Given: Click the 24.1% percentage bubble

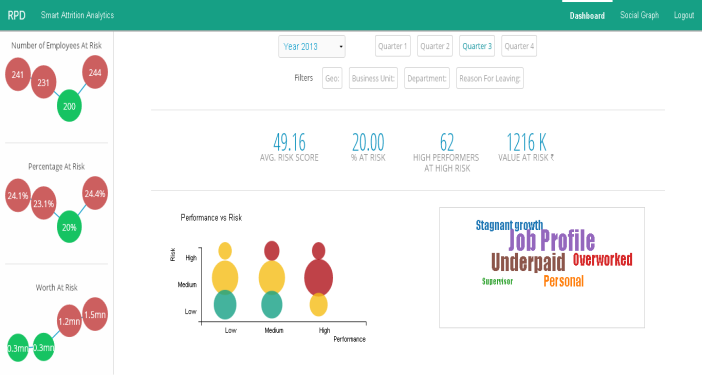Looking at the screenshot, I should (18, 195).
